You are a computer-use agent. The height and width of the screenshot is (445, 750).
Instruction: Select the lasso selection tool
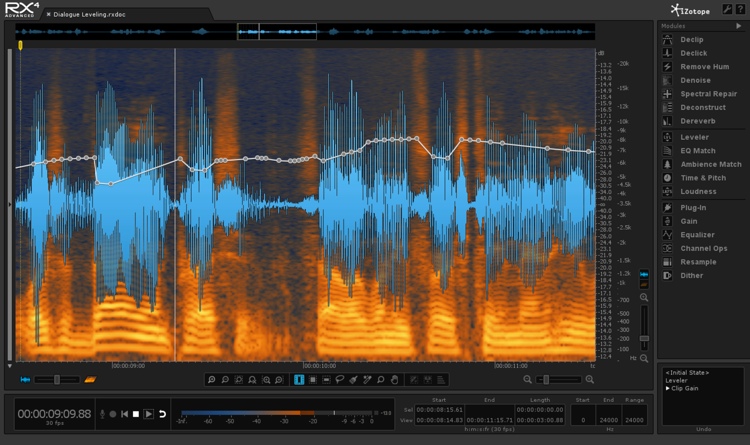340,380
